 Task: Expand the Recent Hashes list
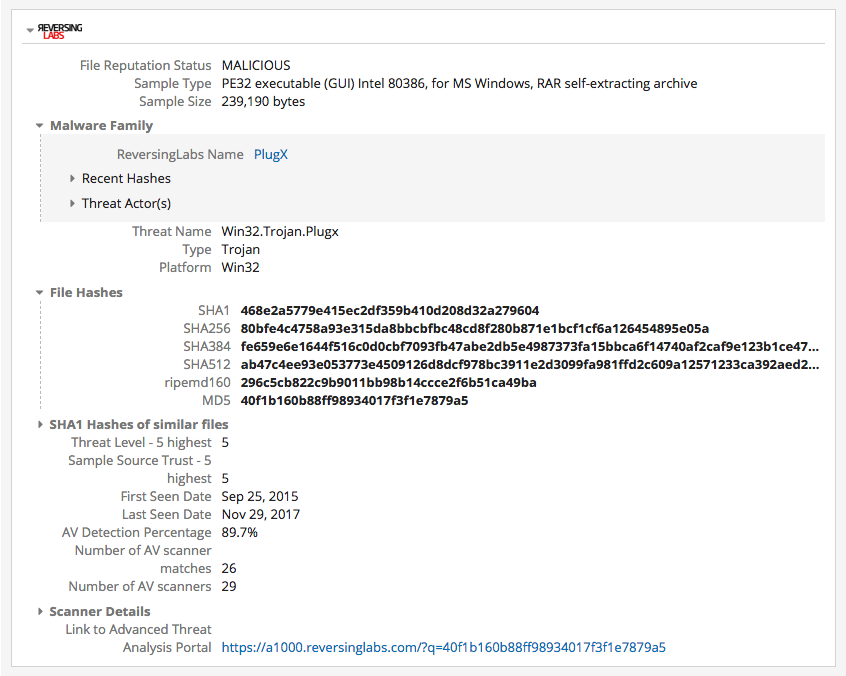pos(73,179)
